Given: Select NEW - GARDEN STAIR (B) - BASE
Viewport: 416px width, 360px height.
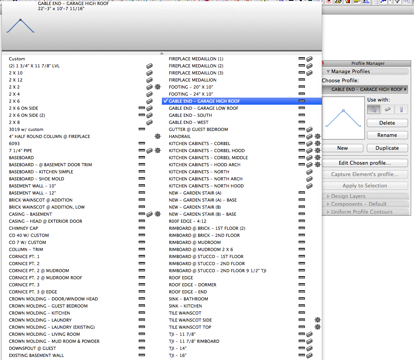Looking at the screenshot, I should coord(203,214).
